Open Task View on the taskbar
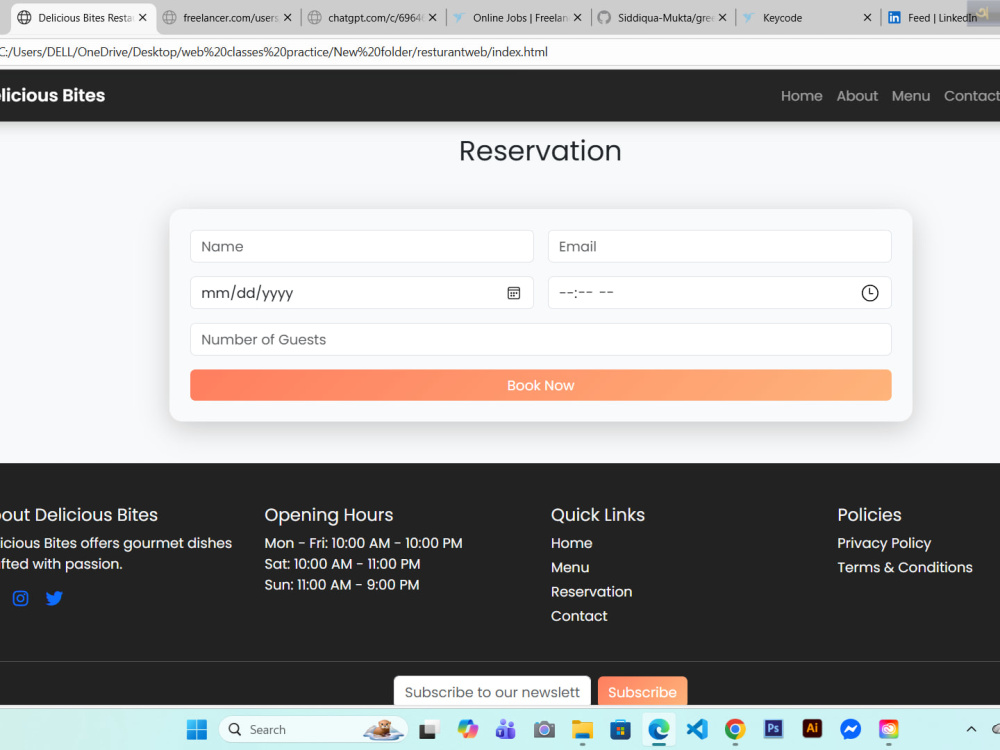 (x=429, y=729)
